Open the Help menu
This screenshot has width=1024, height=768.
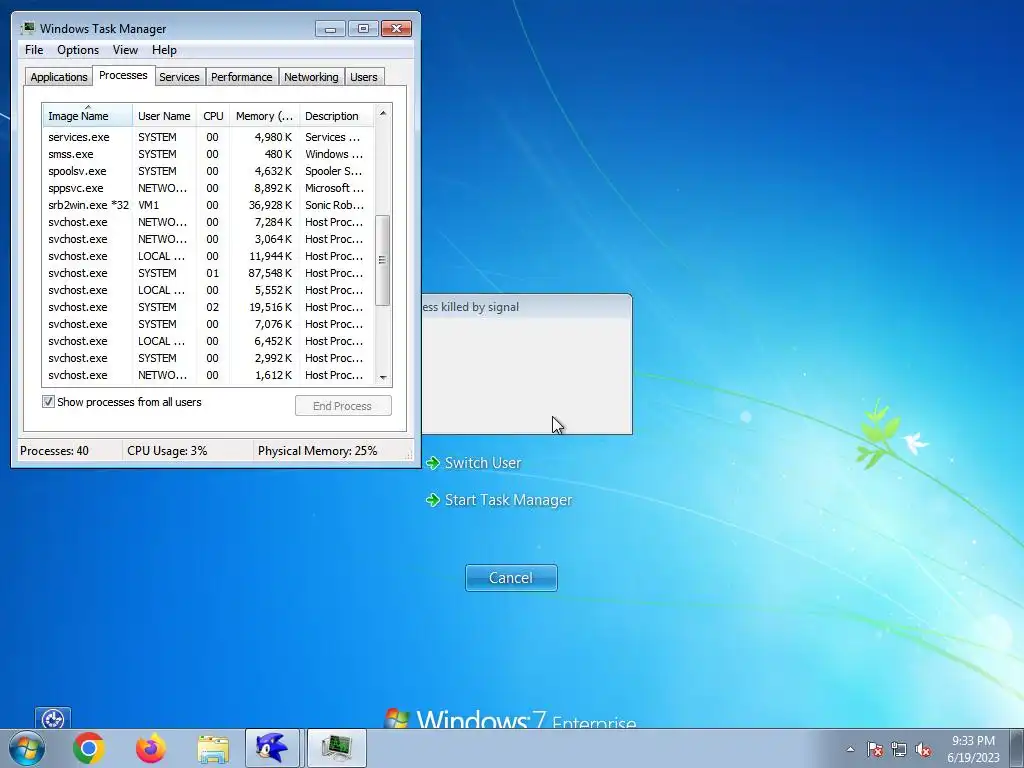(164, 50)
